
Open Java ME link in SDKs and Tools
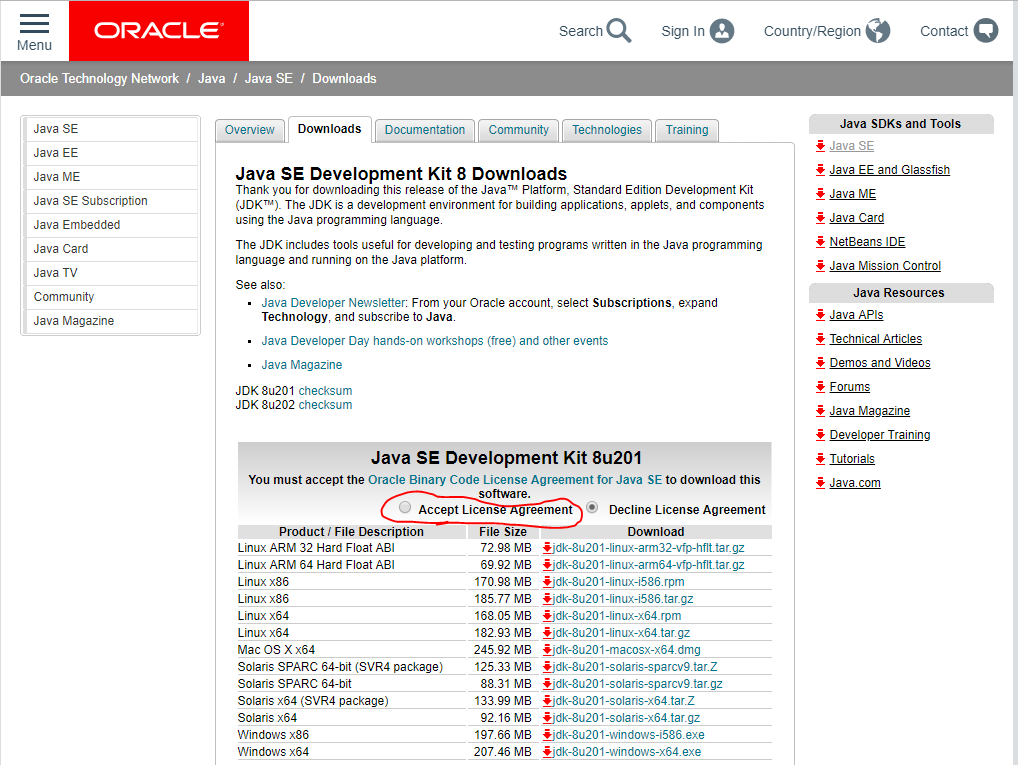pyautogui.click(x=852, y=194)
